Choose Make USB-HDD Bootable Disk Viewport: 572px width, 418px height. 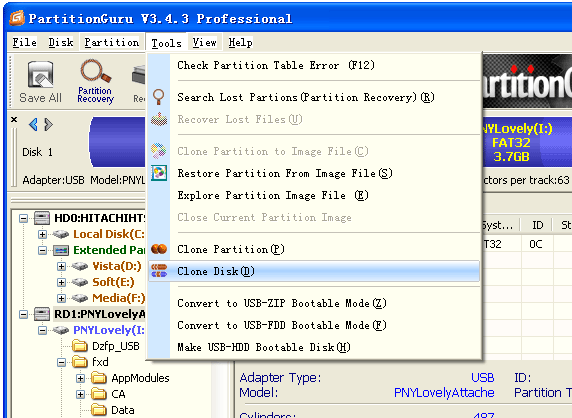[314, 347]
